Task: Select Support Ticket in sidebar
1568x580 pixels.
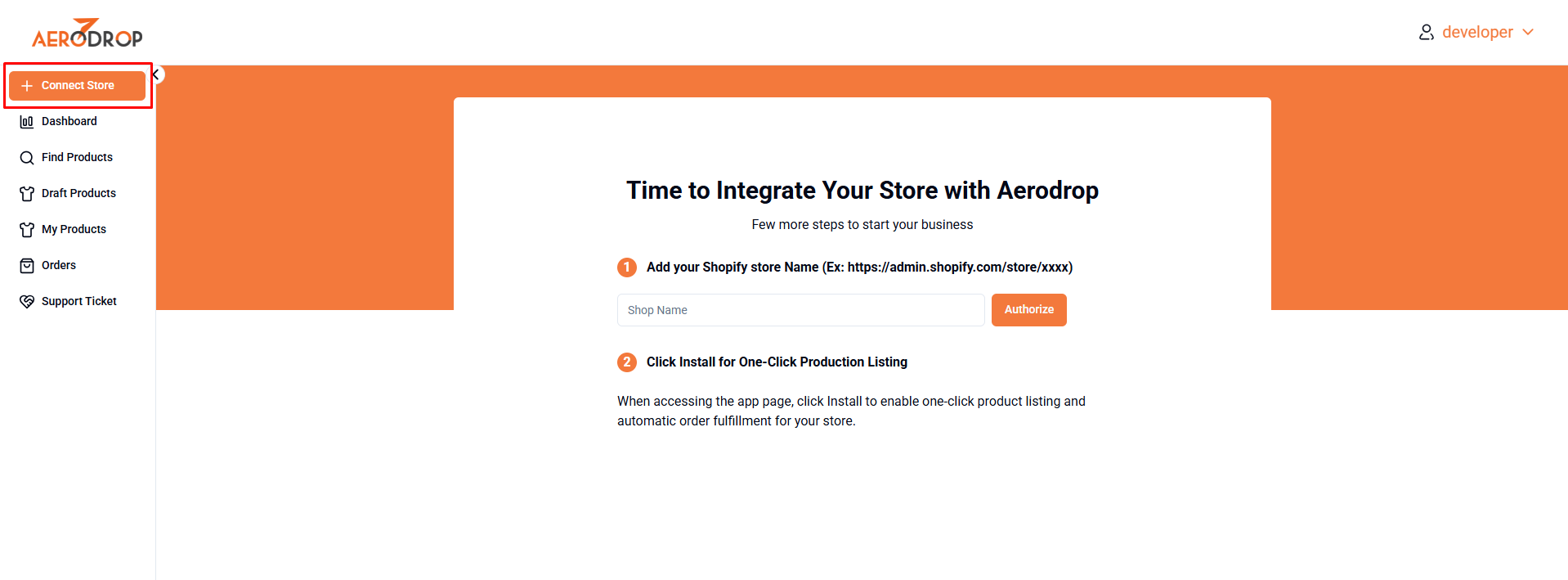Action: (78, 301)
